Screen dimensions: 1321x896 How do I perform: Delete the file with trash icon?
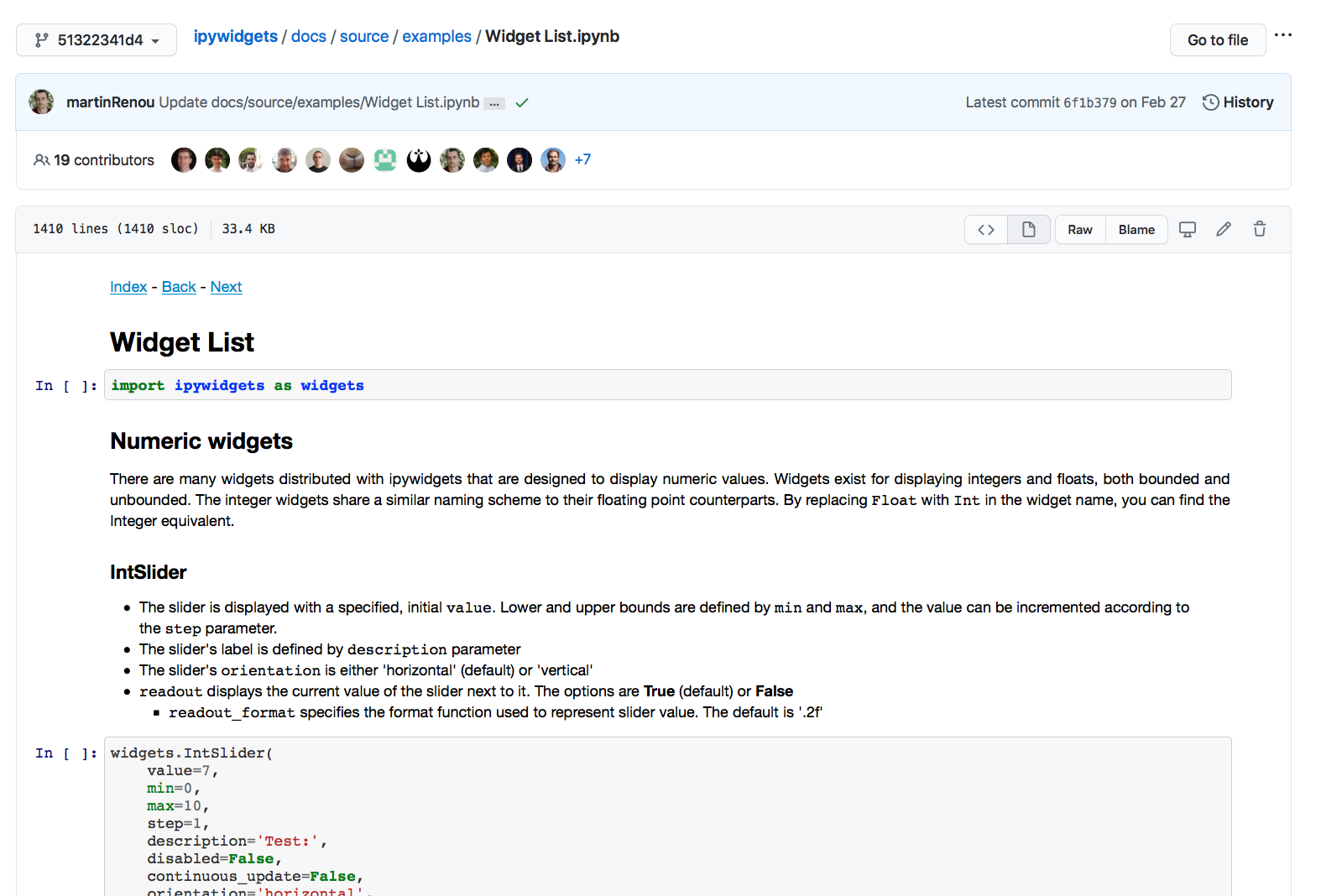(1260, 229)
